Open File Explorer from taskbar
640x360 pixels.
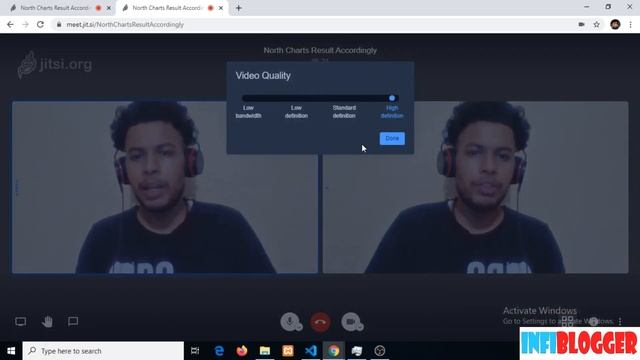(x=265, y=351)
